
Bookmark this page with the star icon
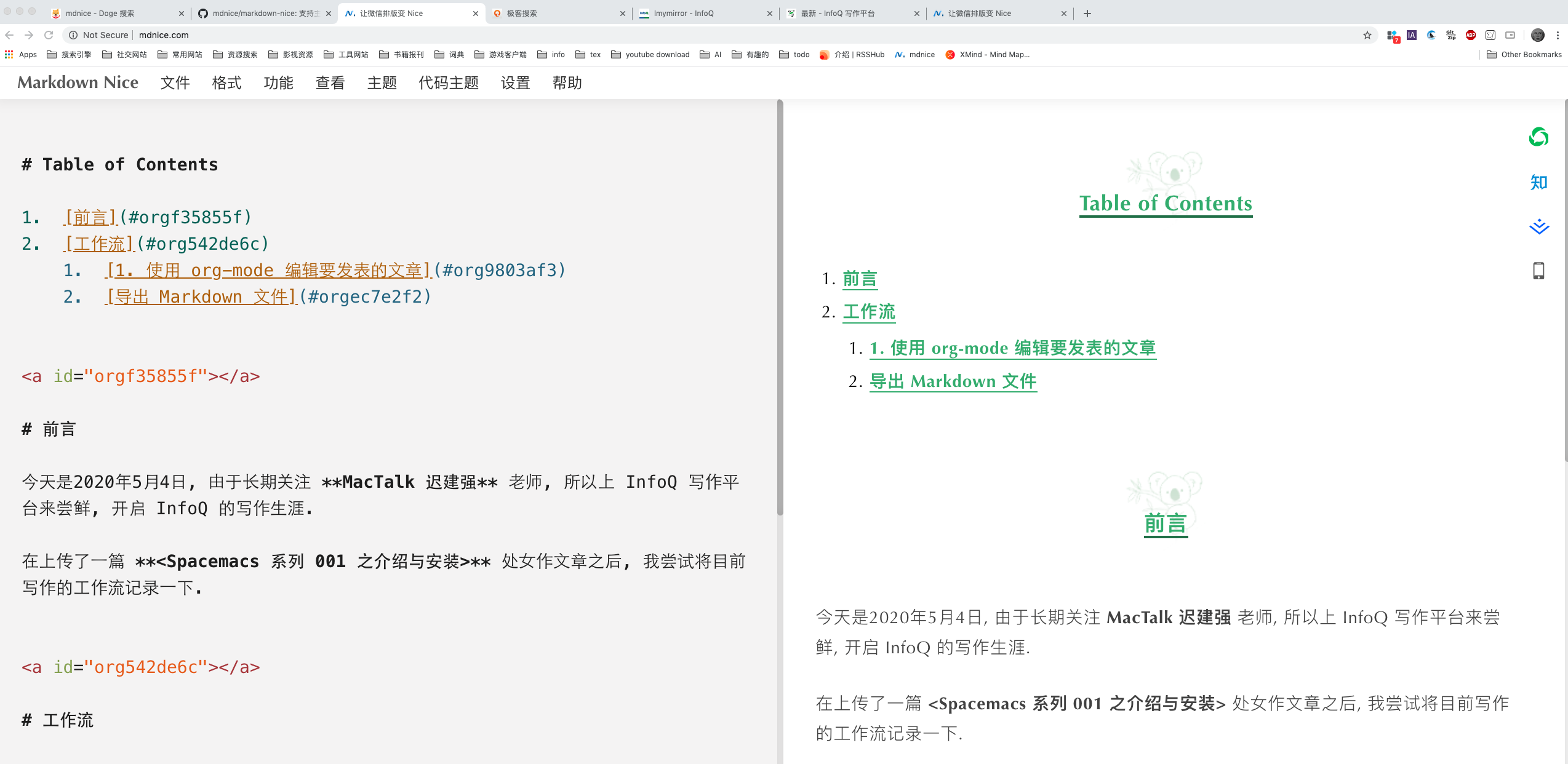(x=1367, y=35)
